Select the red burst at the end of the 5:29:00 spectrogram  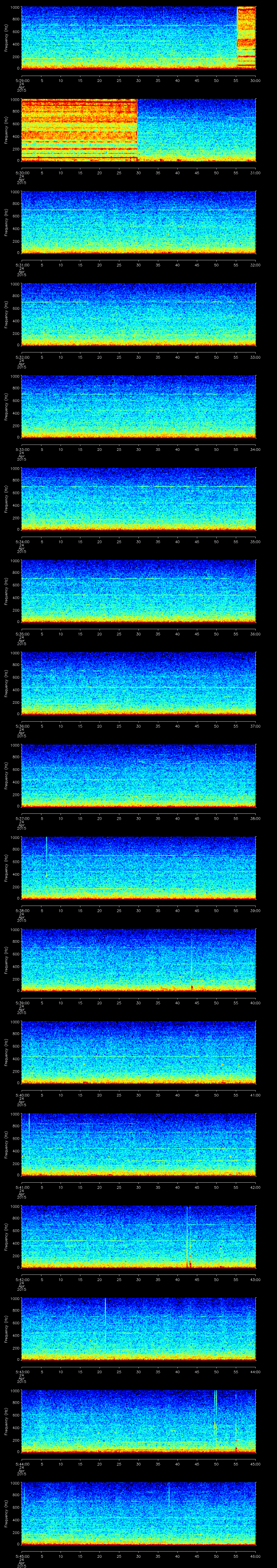(246, 38)
